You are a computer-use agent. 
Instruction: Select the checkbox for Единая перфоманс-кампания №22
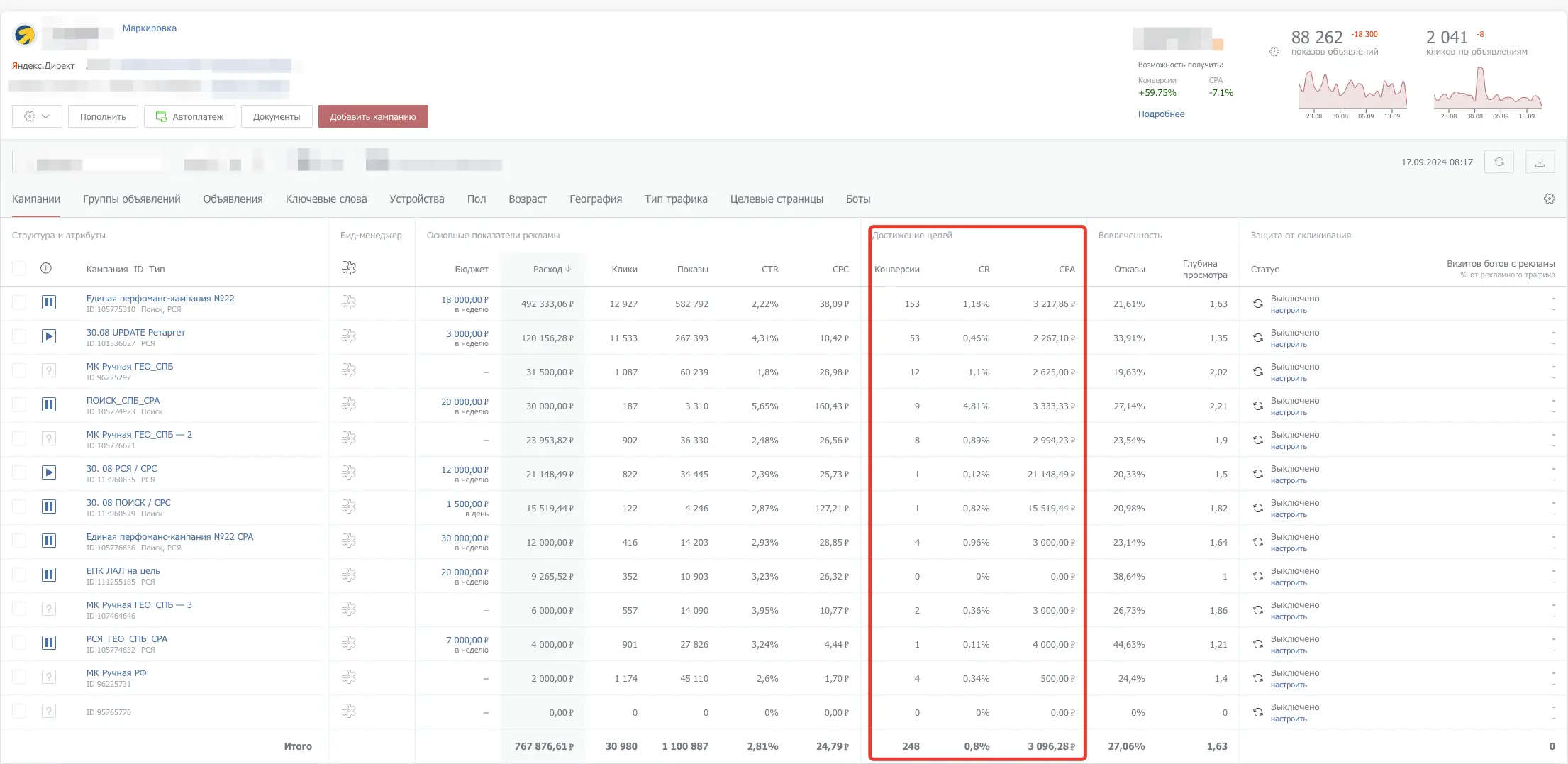[19, 302]
